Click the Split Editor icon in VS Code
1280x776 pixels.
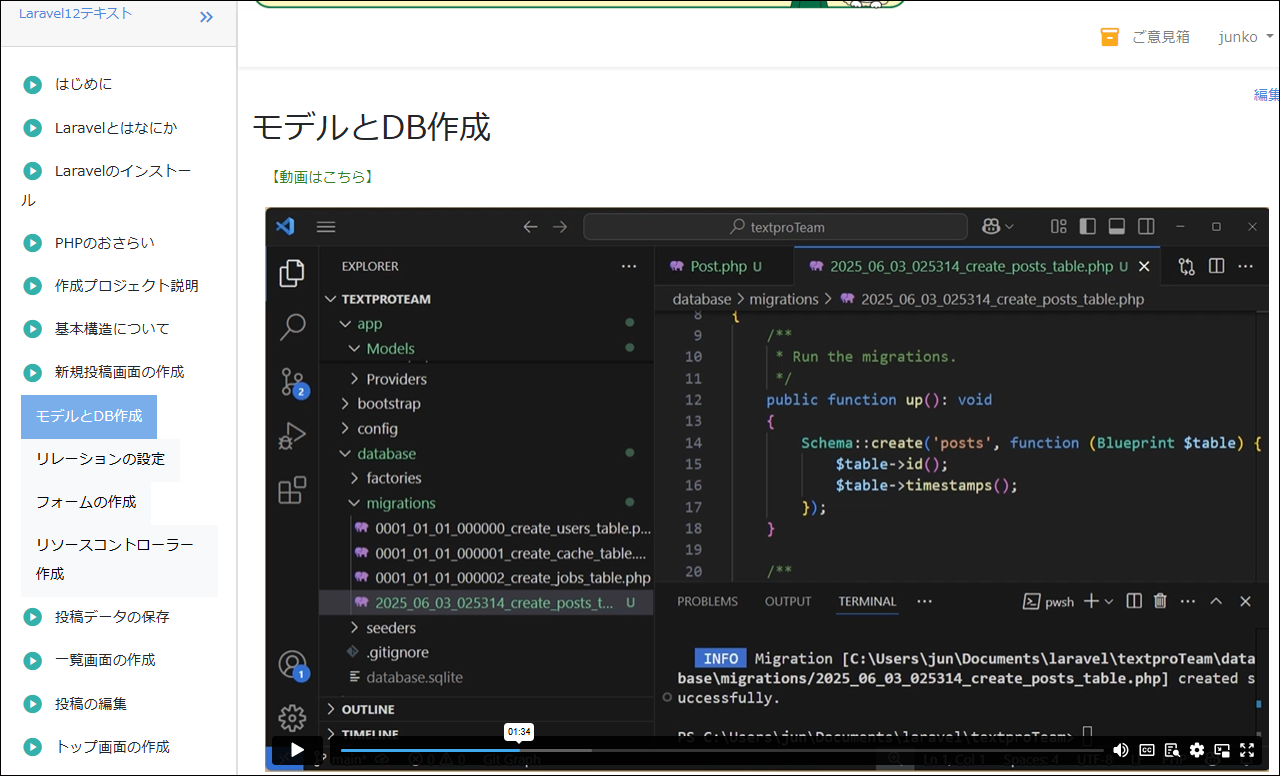tap(1216, 266)
